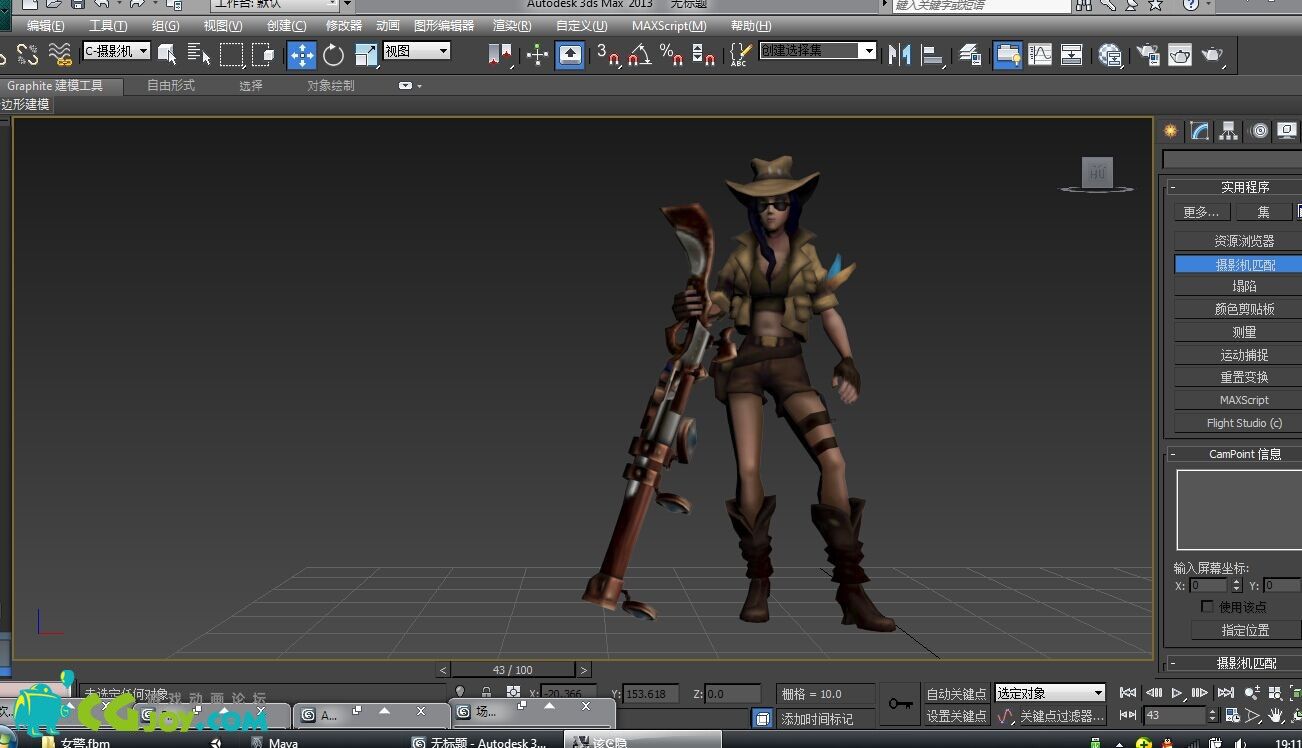Screen dimensions: 1302x748
Task: Open the workspace selector dropdown
Action: point(276,4)
